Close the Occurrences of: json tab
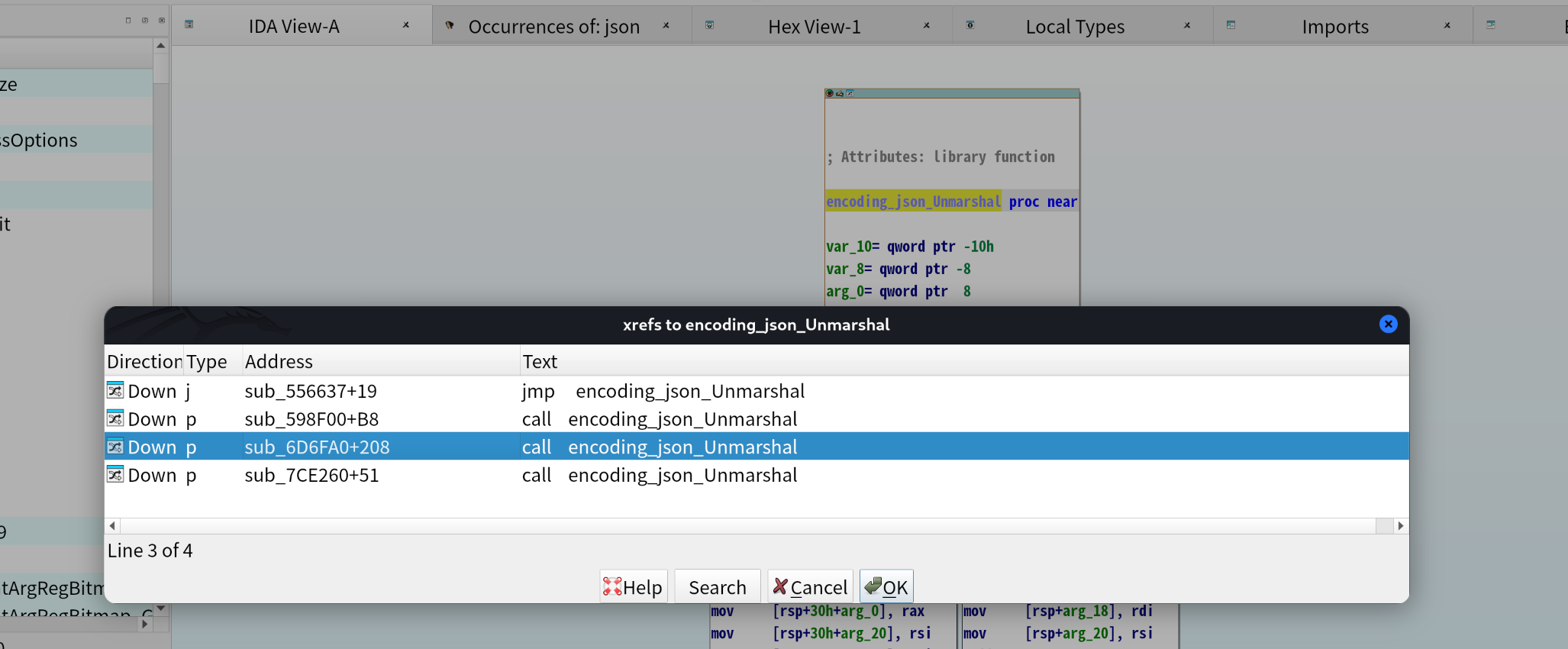 pos(666,25)
